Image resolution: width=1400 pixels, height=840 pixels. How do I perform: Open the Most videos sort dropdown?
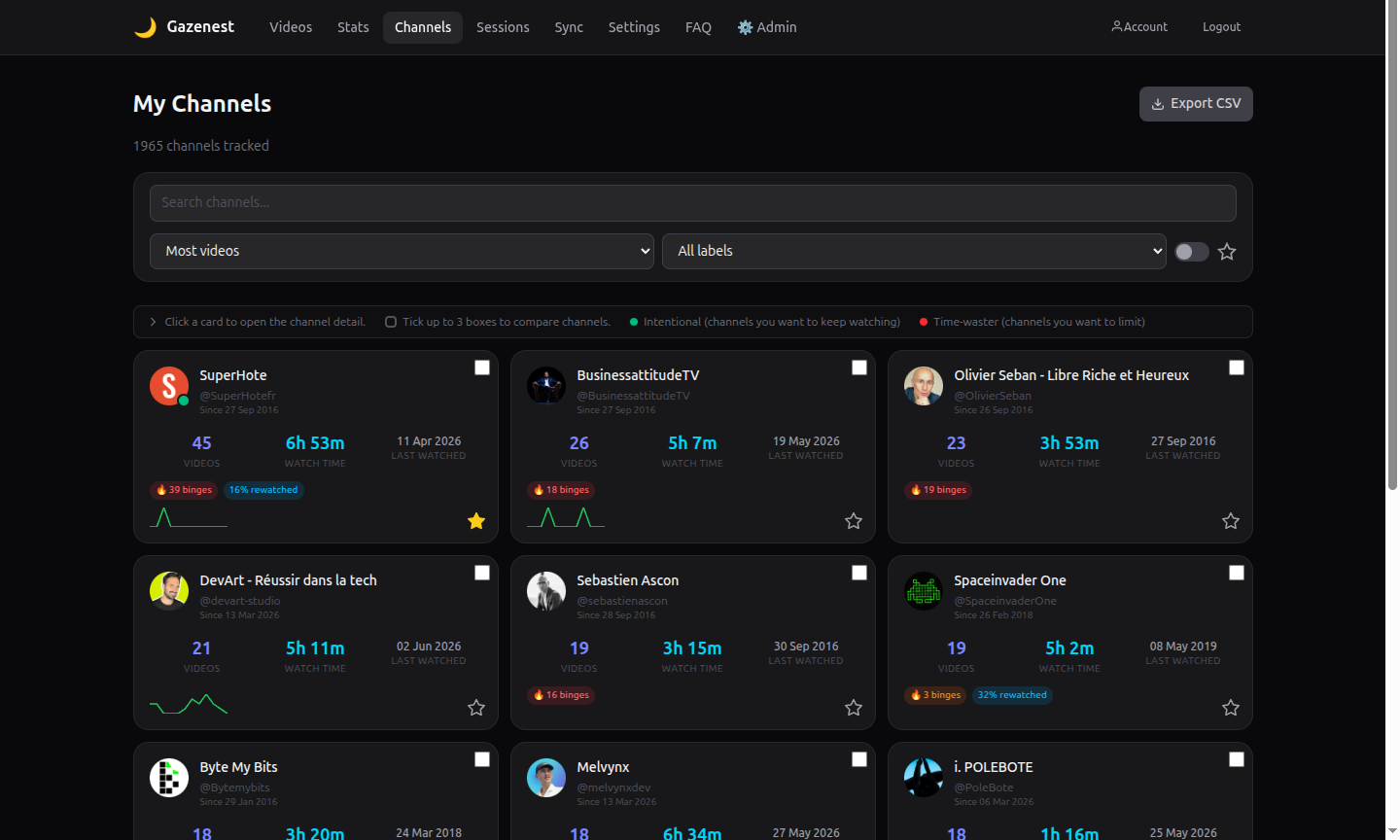(402, 251)
